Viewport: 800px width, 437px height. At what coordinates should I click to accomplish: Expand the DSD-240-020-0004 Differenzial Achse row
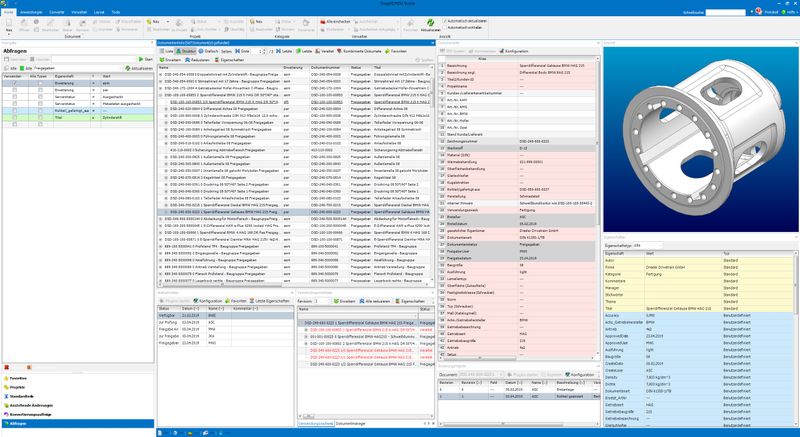(166, 109)
